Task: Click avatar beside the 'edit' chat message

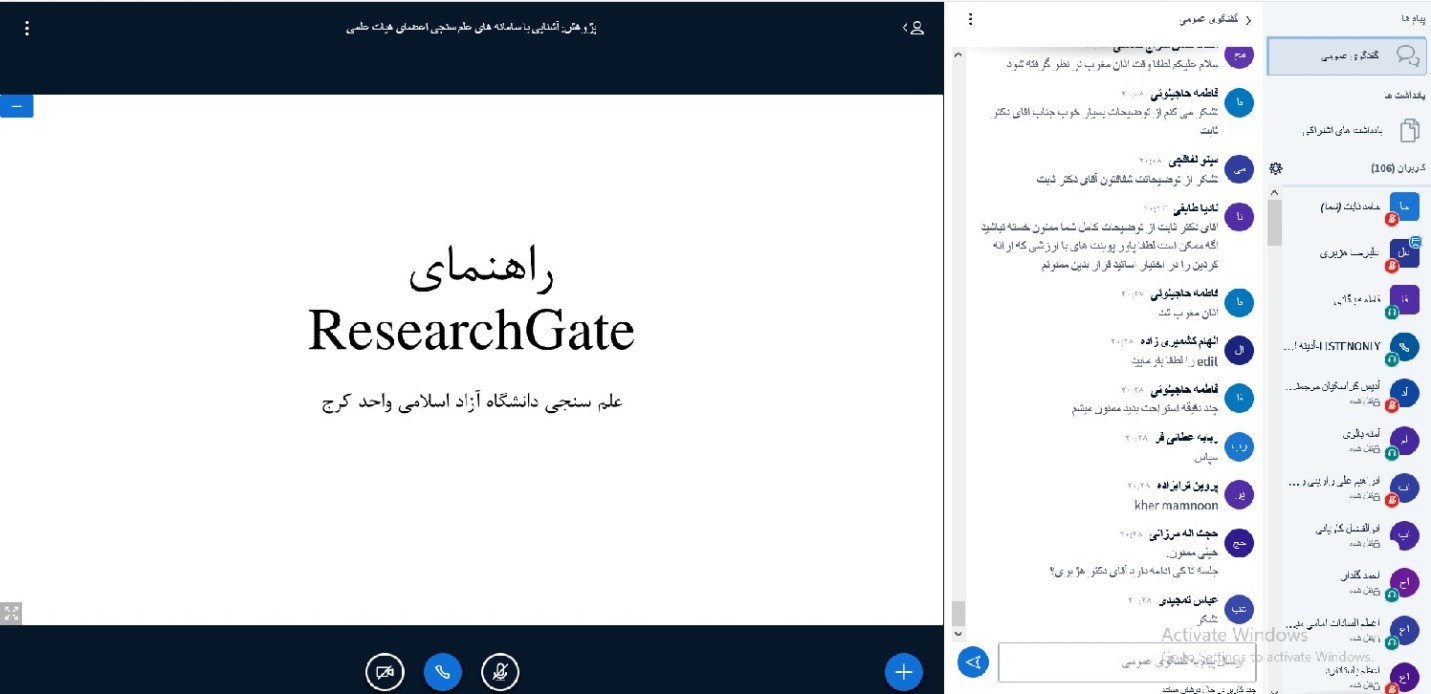Action: (x=1239, y=350)
